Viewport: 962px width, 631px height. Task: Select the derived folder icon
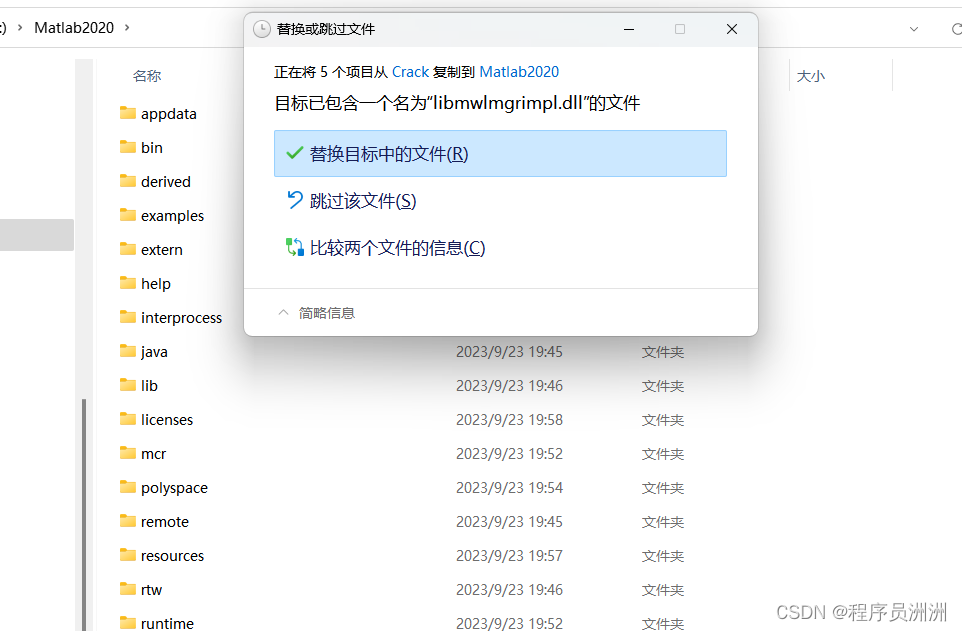128,181
